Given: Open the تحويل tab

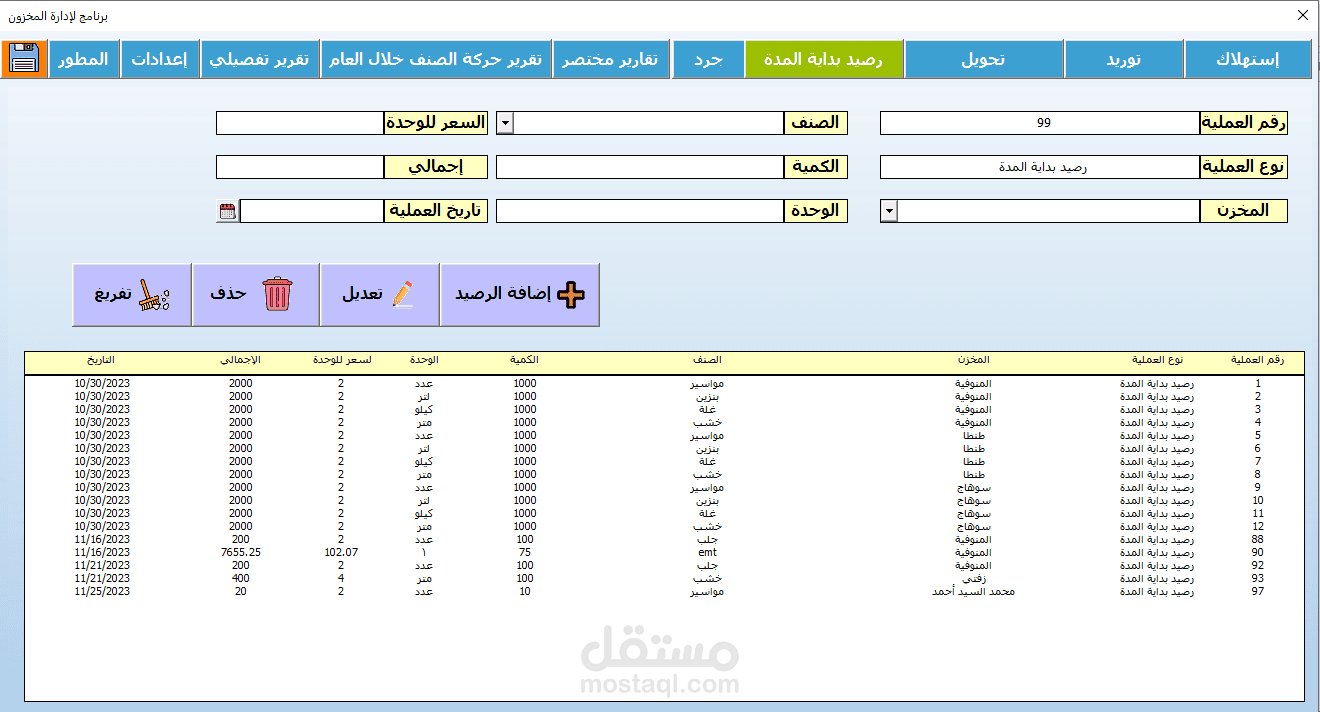Looking at the screenshot, I should coord(983,59).
